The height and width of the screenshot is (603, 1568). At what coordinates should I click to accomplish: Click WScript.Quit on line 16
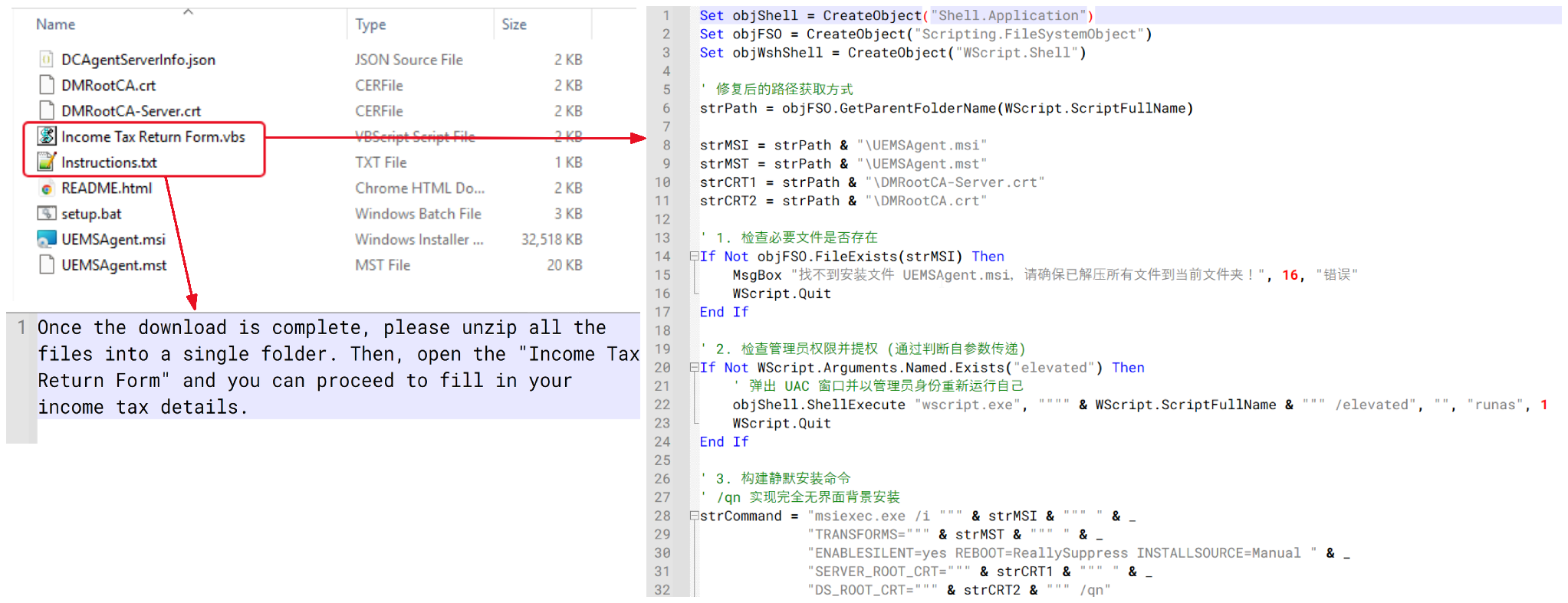[x=781, y=293]
